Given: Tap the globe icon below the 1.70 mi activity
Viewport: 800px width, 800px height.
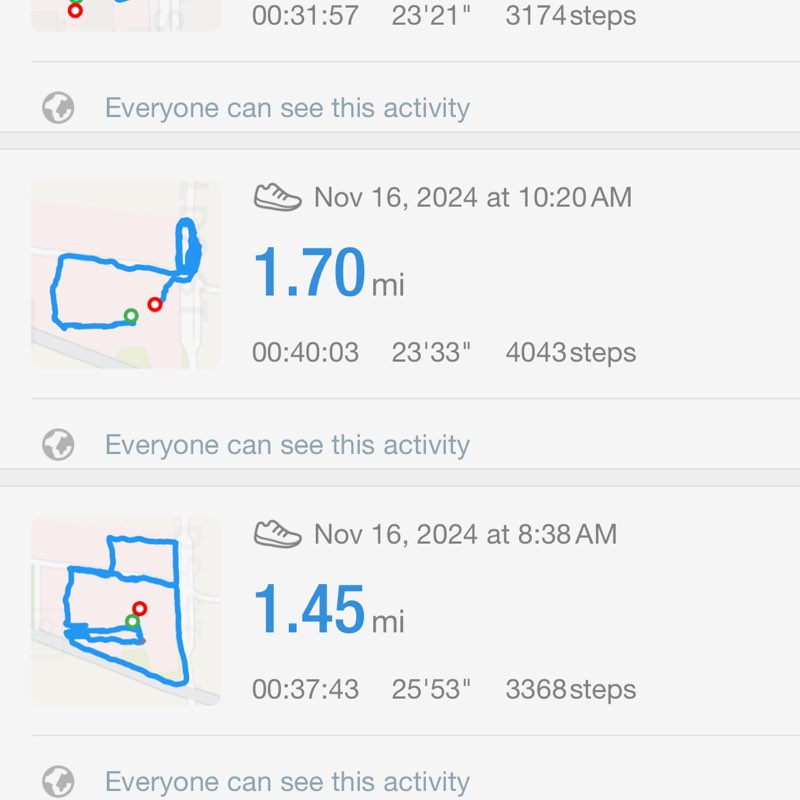Looking at the screenshot, I should click(59, 445).
